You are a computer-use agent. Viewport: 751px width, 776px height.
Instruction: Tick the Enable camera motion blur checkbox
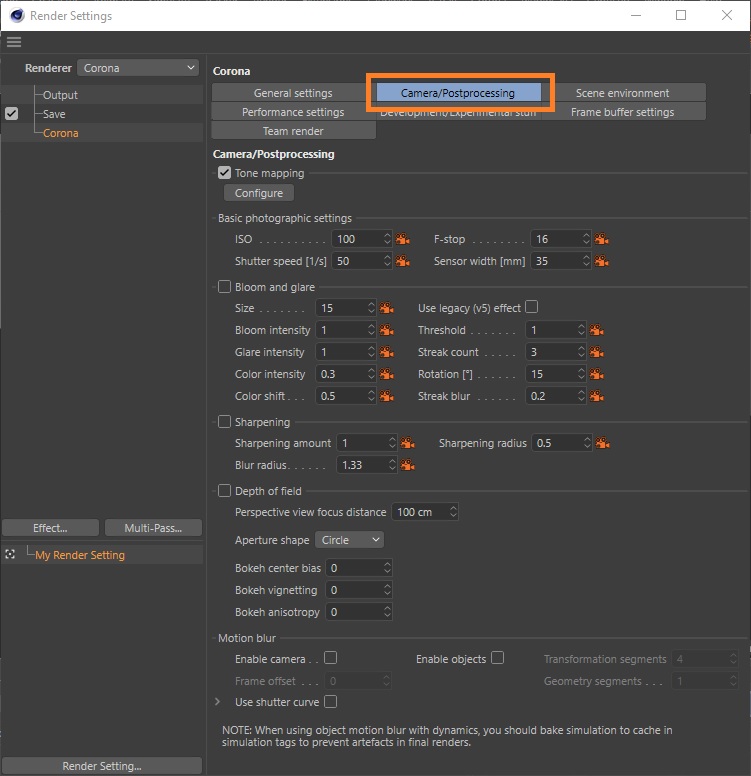(x=330, y=658)
